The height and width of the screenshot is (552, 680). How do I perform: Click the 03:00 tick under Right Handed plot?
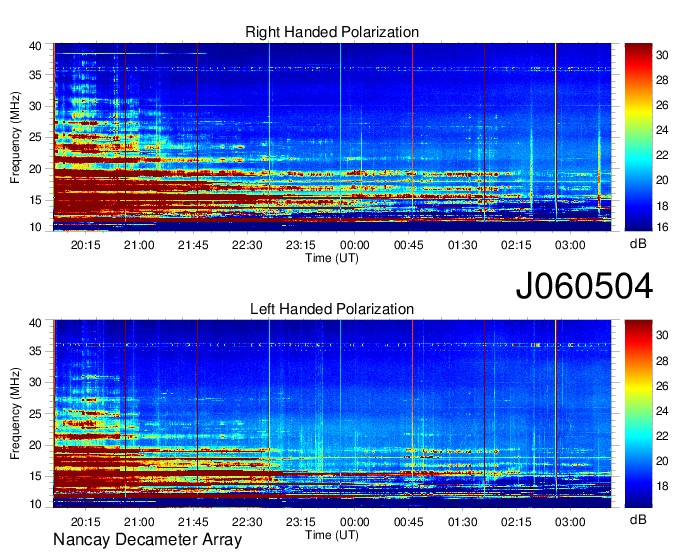tap(570, 245)
